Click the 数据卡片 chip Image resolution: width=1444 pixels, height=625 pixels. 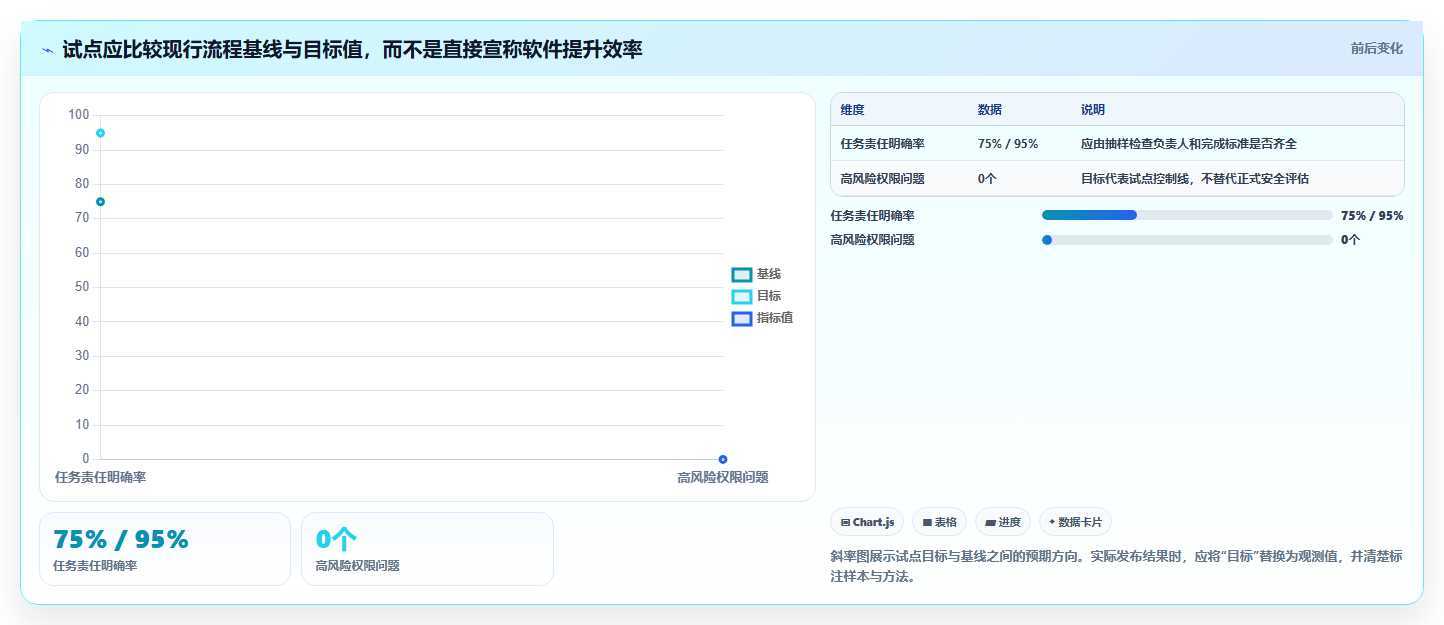tap(1075, 522)
